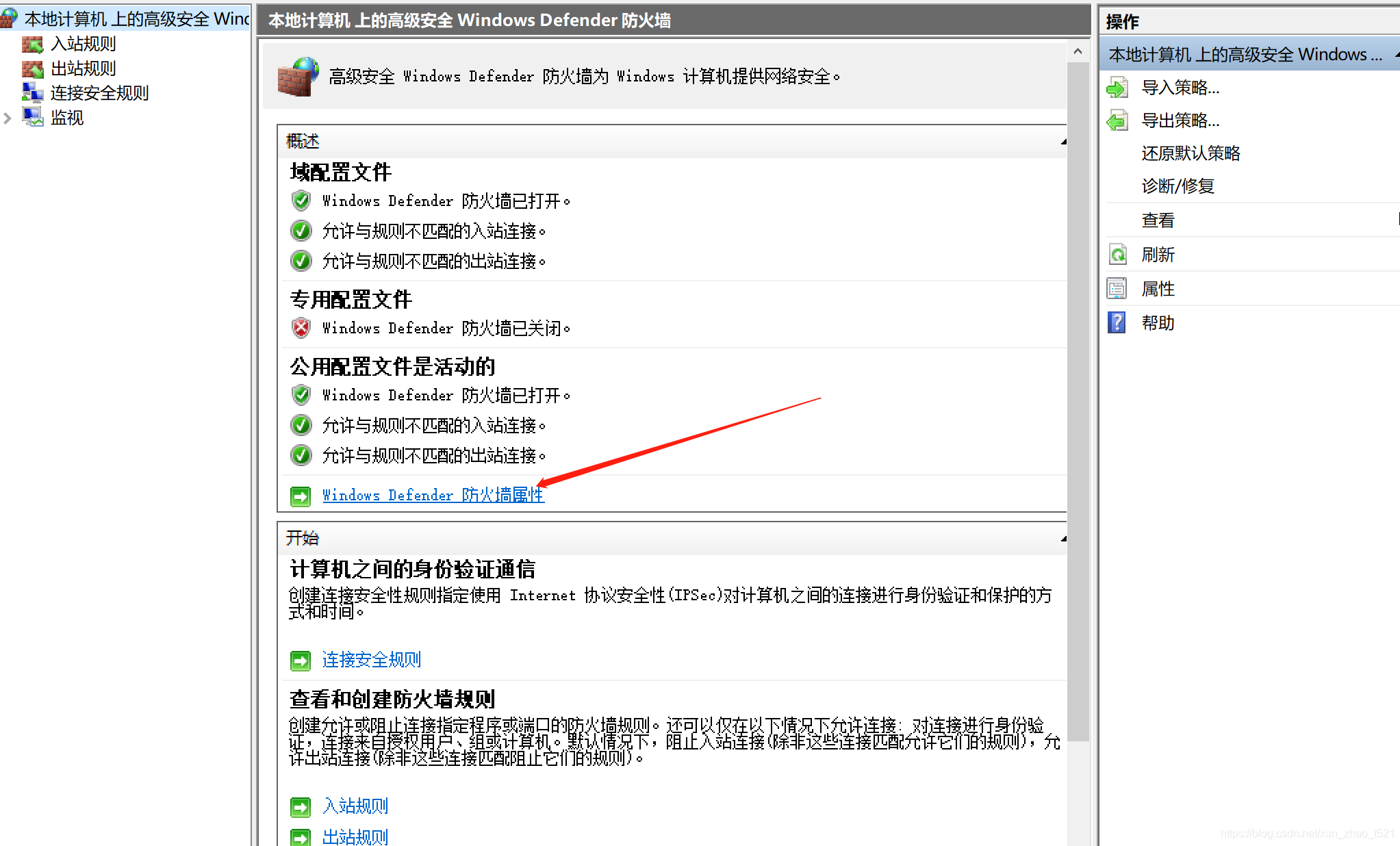Image resolution: width=1400 pixels, height=846 pixels.
Task: Open the 查看 submenu in actions pane
Action: (x=1158, y=220)
